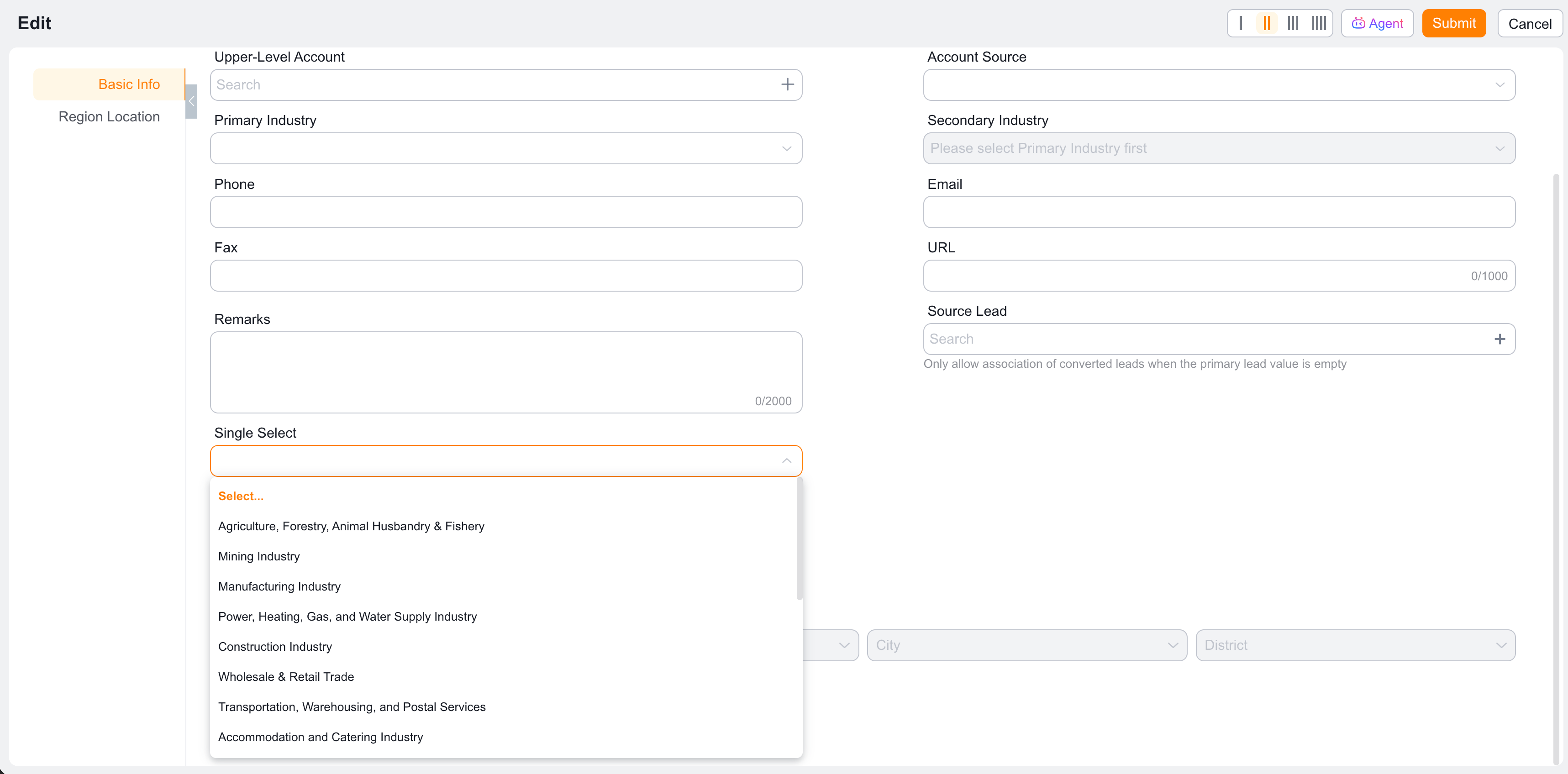Image resolution: width=1568 pixels, height=774 pixels.
Task: Open the Basic Info section
Action: (x=109, y=84)
